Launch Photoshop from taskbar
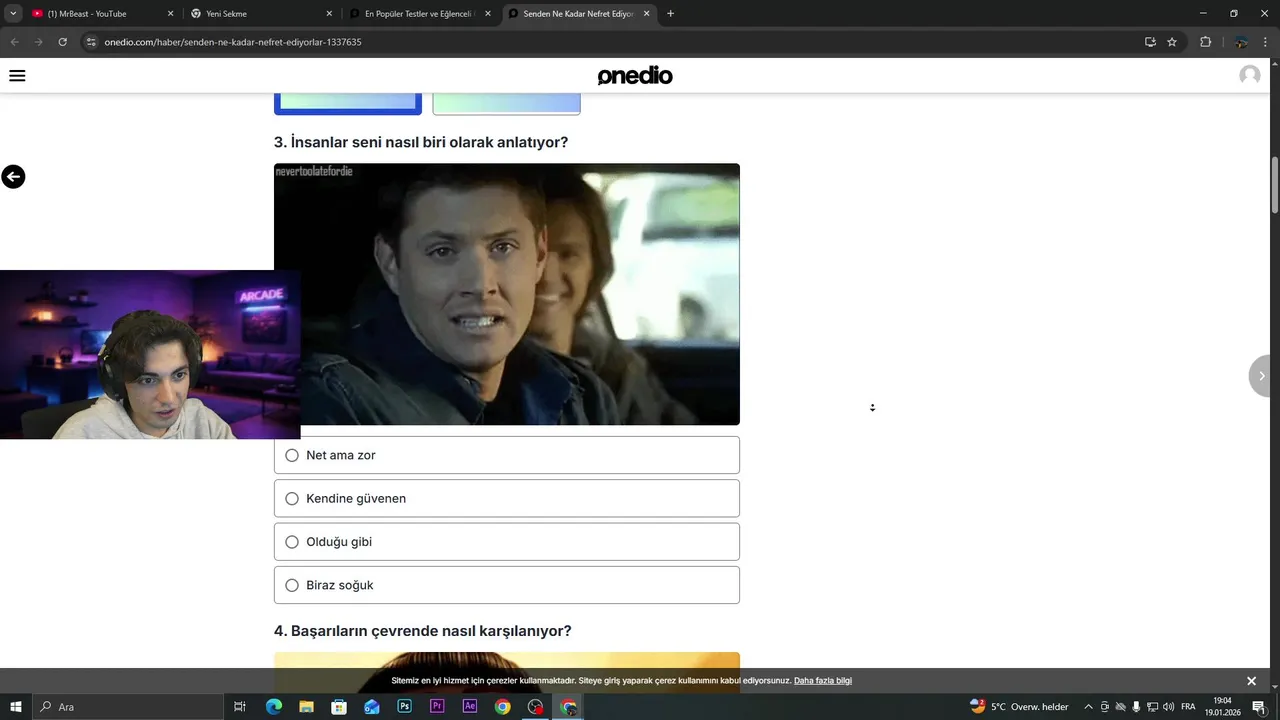 tap(404, 707)
